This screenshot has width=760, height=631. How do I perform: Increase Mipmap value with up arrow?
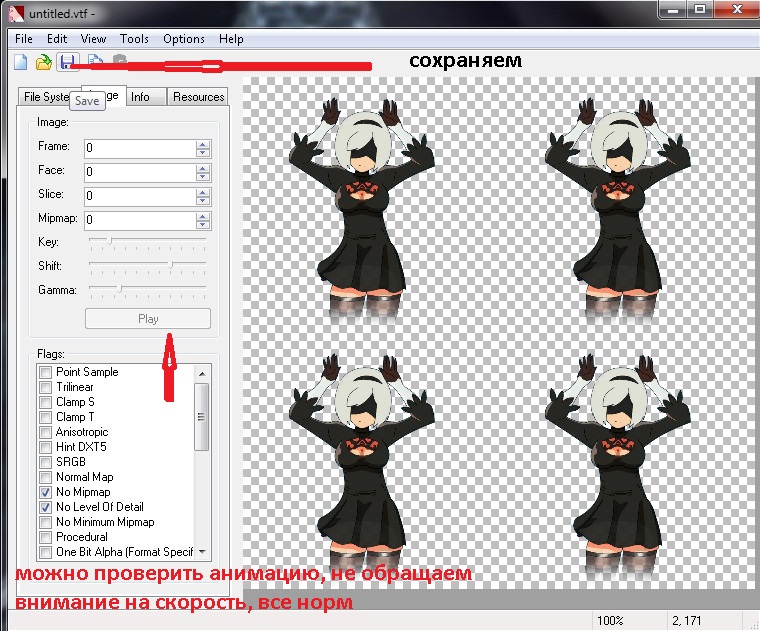[203, 216]
